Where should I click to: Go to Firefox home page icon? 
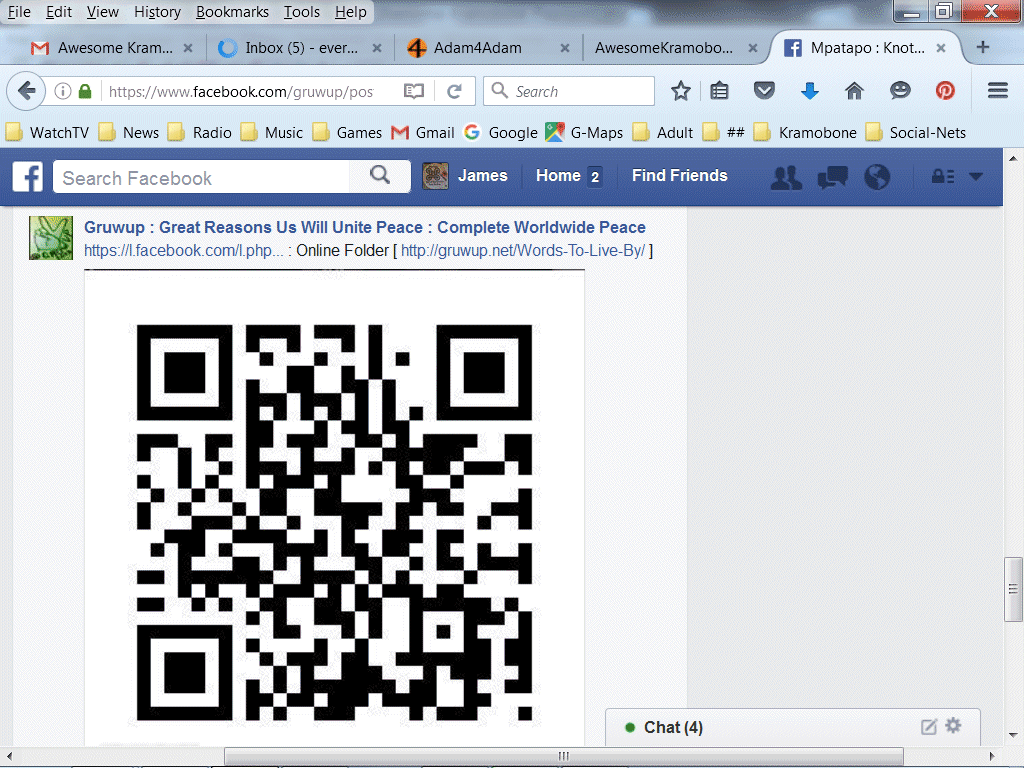(x=854, y=91)
